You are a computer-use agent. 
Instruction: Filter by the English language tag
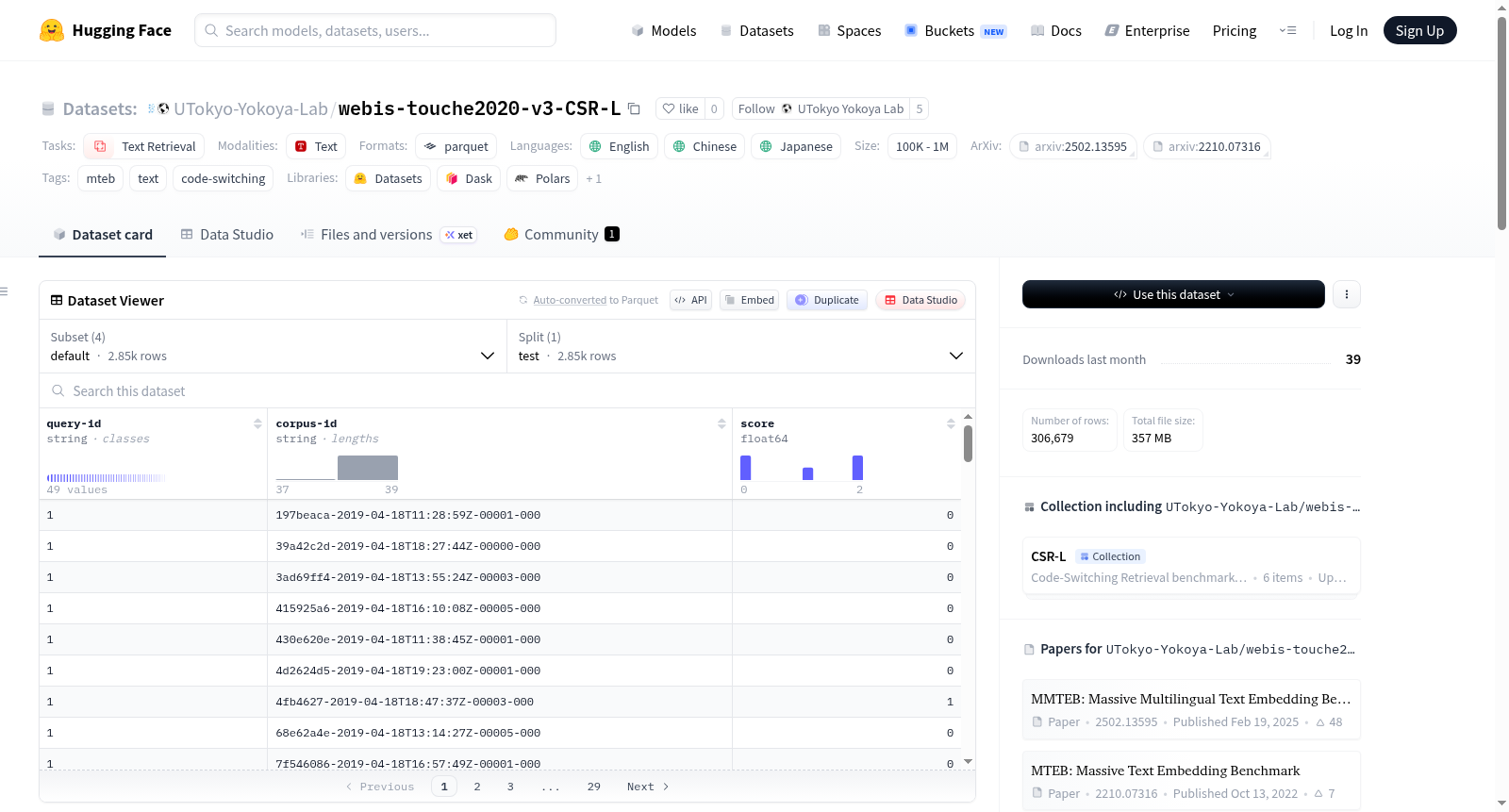pyautogui.click(x=619, y=146)
